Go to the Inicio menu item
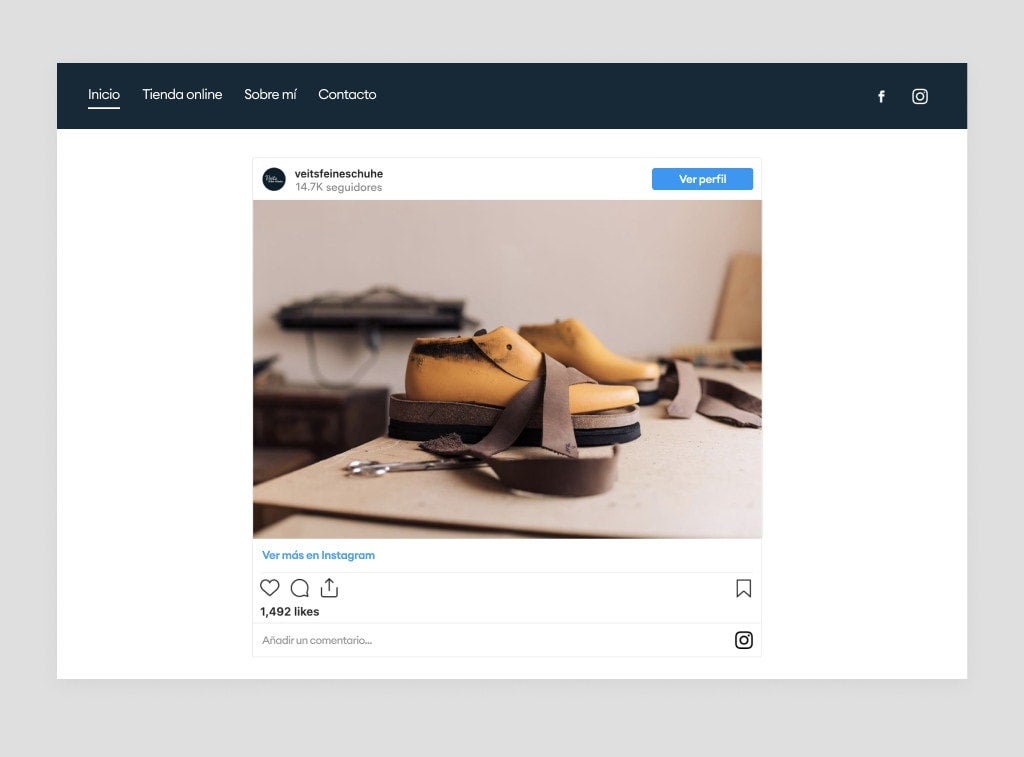Image resolution: width=1024 pixels, height=757 pixels. tap(104, 95)
